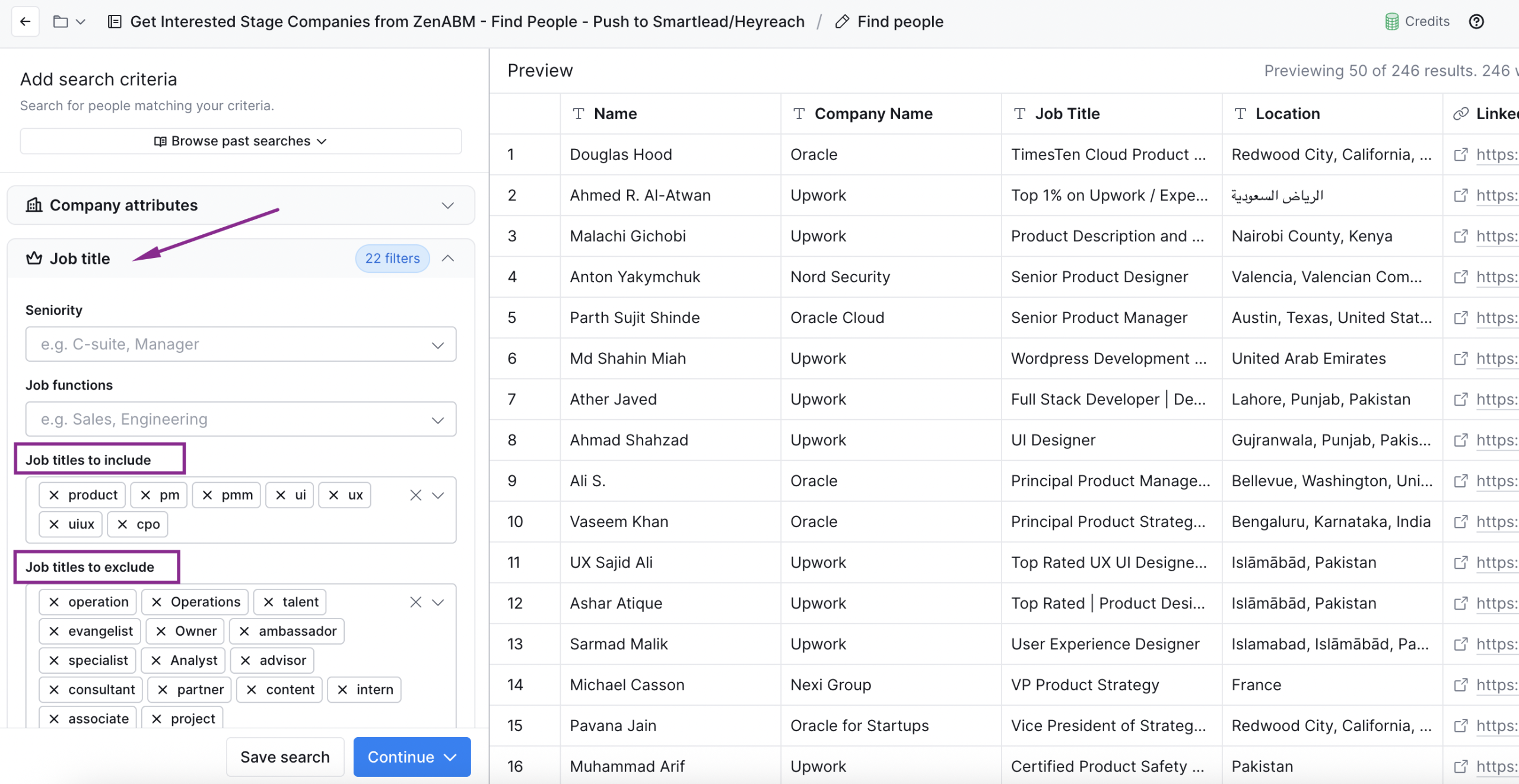
Task: Clear all excluded job titles
Action: (x=415, y=602)
